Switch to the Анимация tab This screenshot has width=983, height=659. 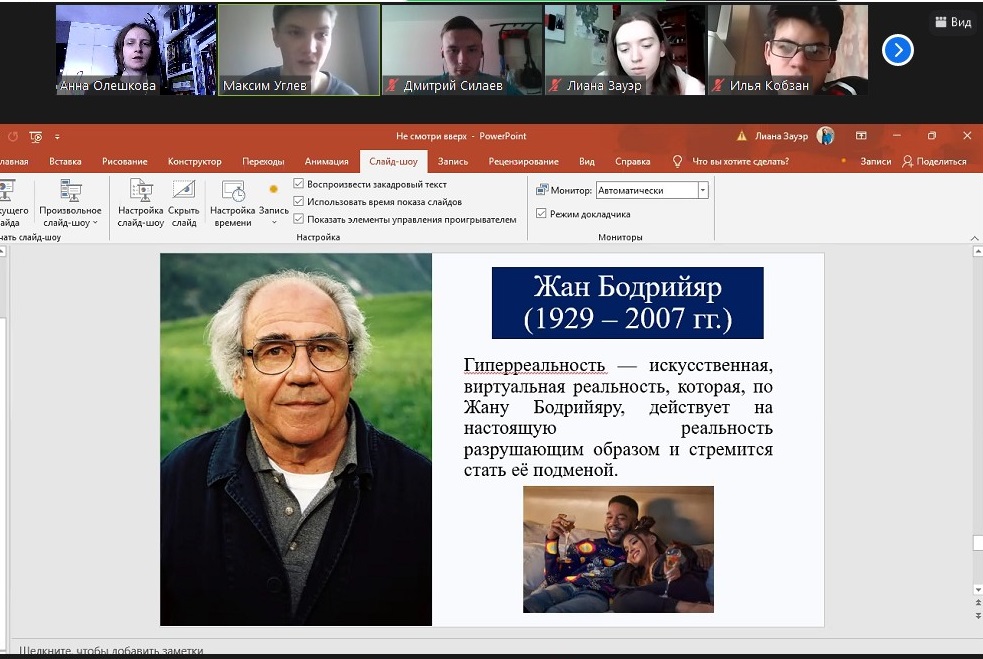pos(326,161)
